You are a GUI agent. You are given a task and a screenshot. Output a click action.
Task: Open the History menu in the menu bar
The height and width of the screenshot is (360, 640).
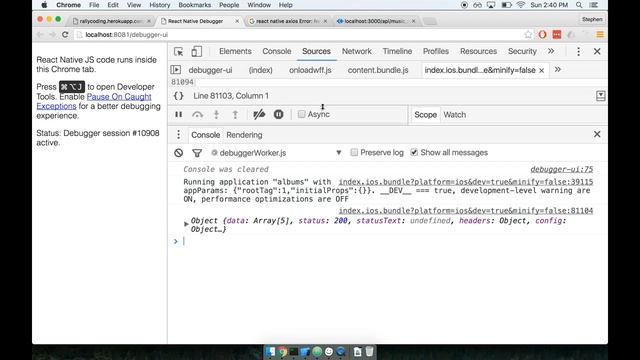[x=160, y=5]
